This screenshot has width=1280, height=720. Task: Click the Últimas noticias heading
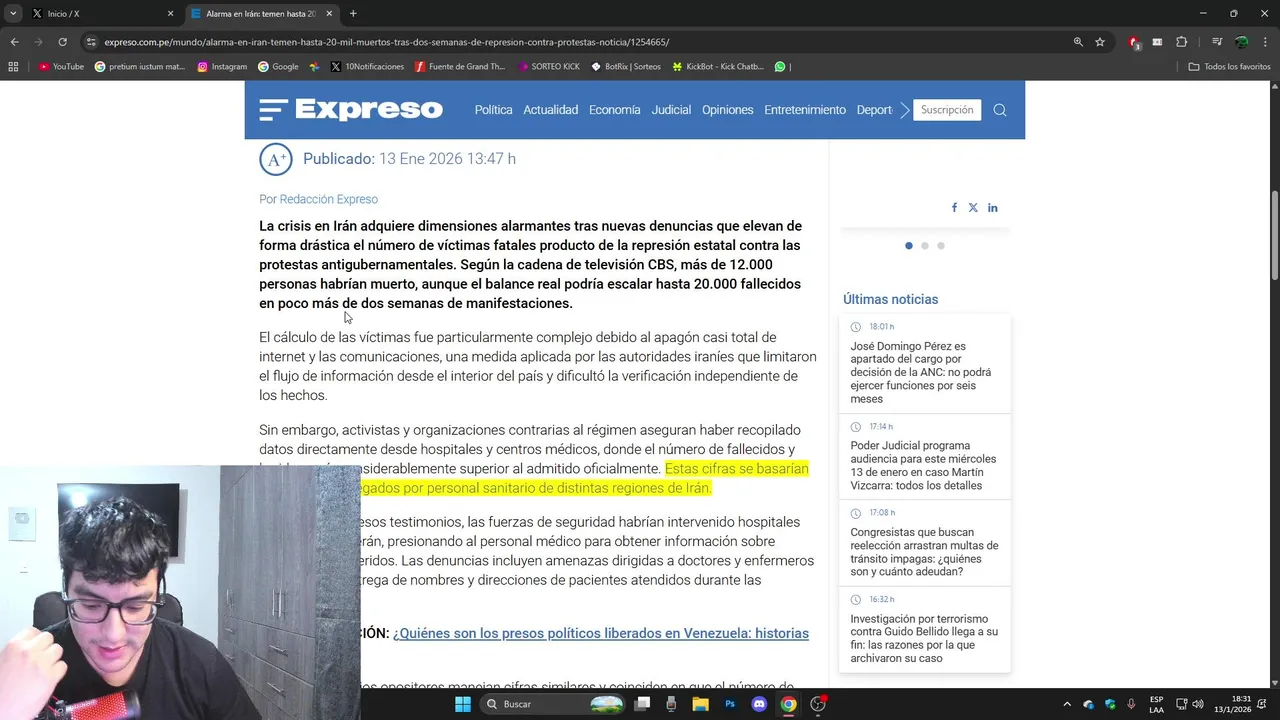890,299
